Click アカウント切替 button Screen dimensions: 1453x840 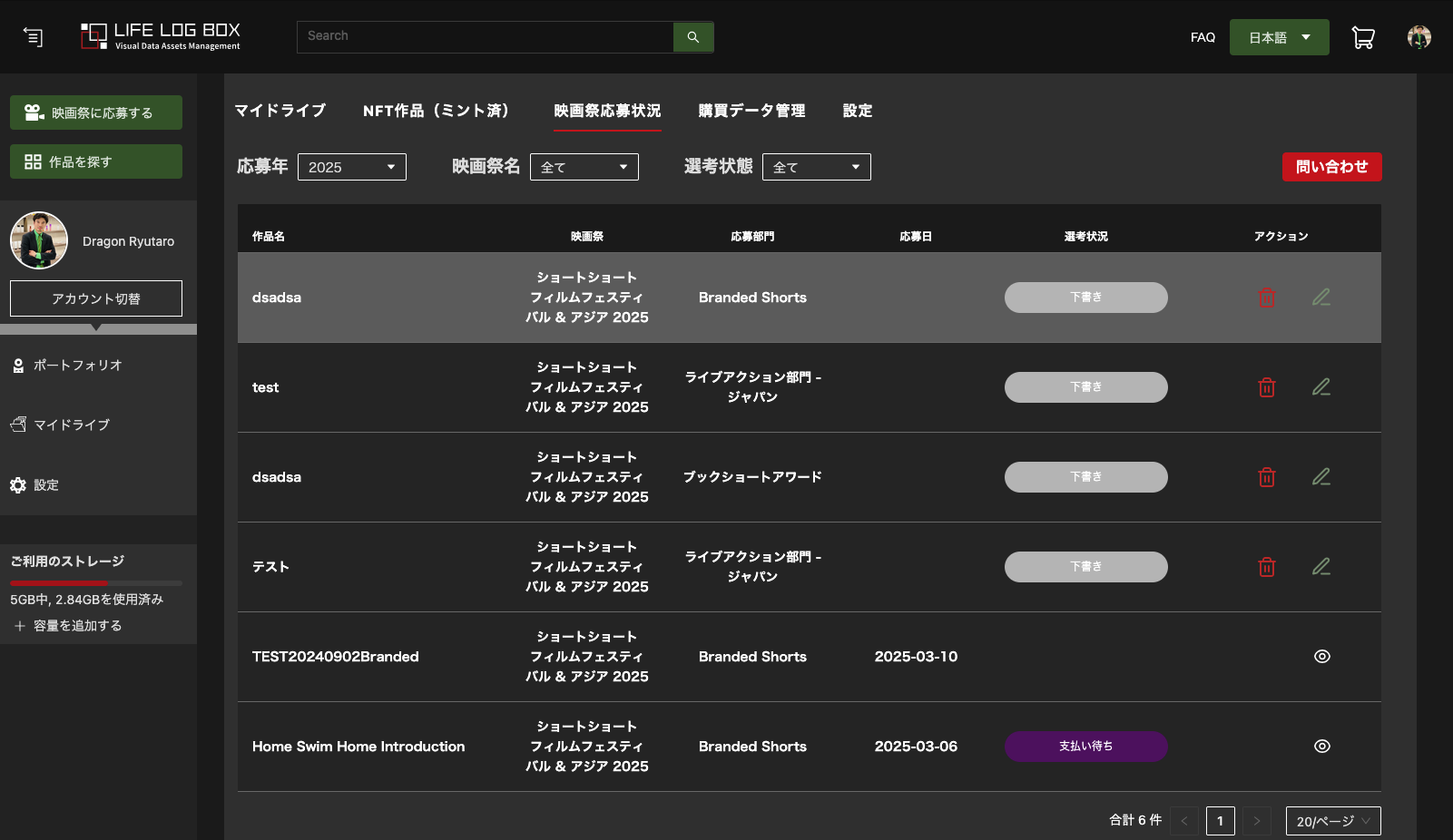pyautogui.click(x=96, y=298)
